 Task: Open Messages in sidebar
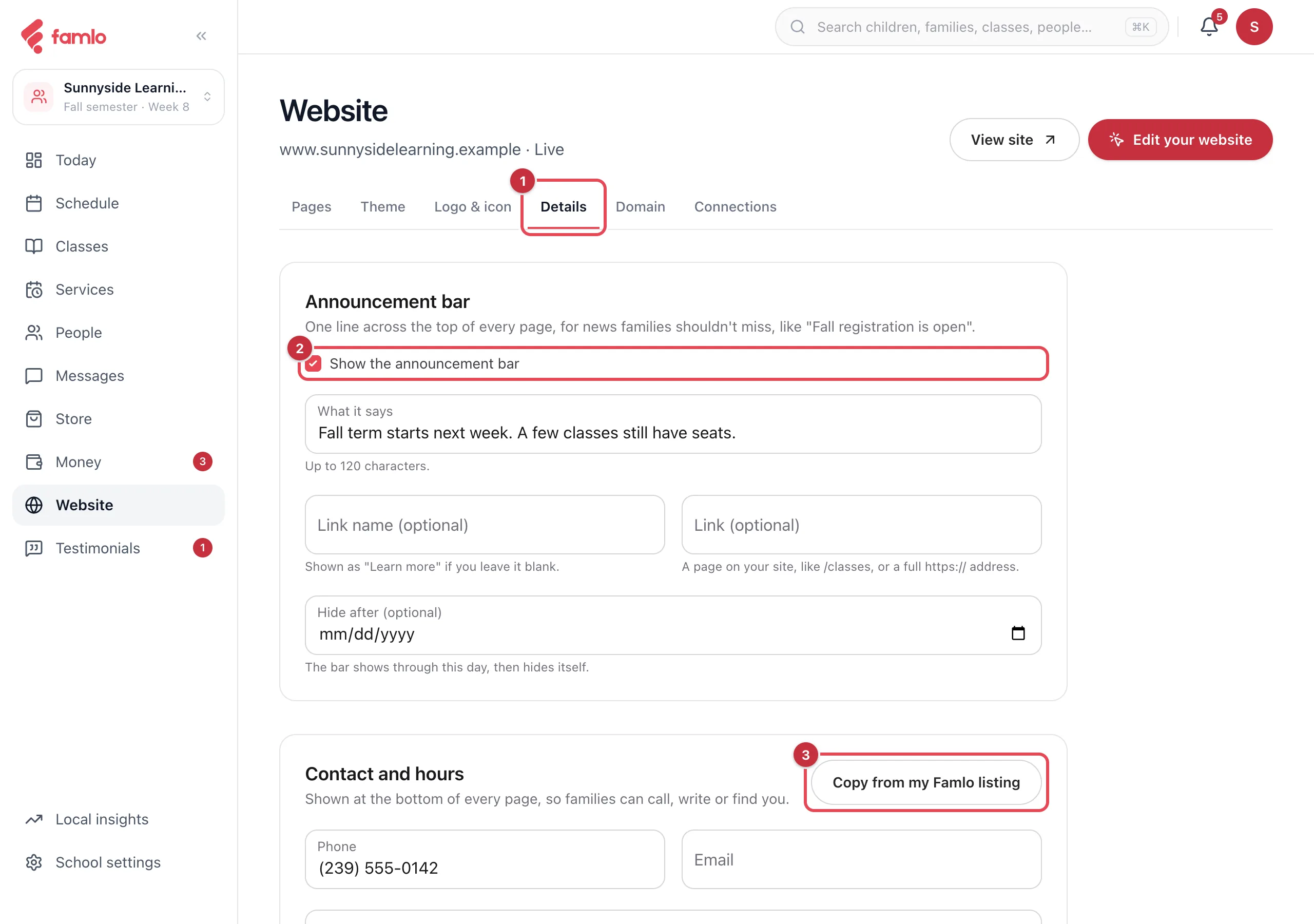pos(119,376)
